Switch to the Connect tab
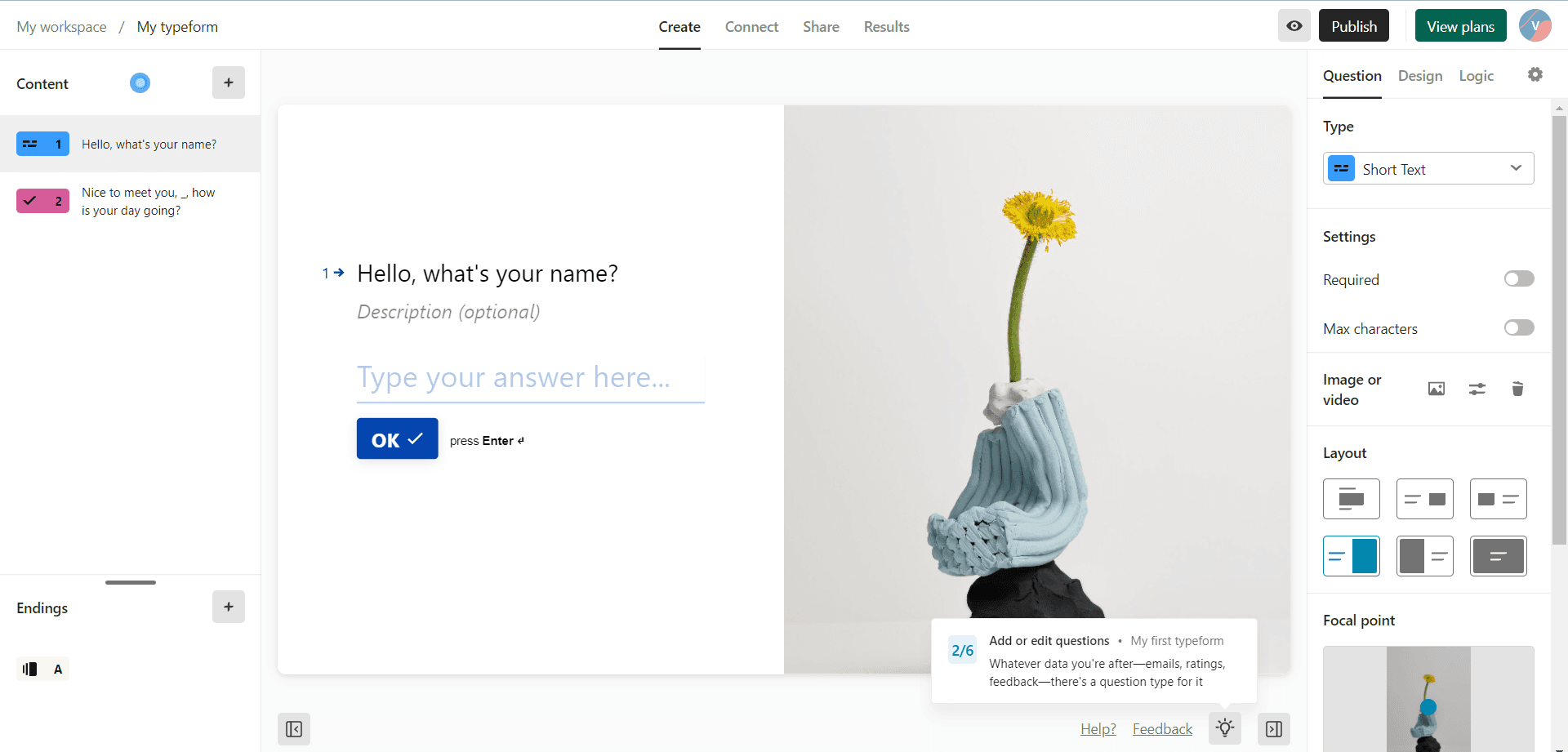This screenshot has width=1568, height=752. 751,27
